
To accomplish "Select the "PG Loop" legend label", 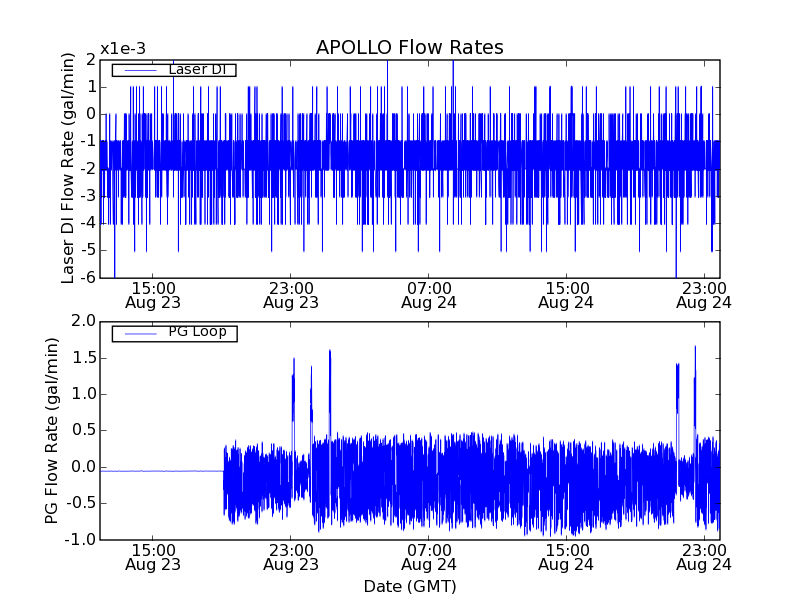I will coord(197,332).
